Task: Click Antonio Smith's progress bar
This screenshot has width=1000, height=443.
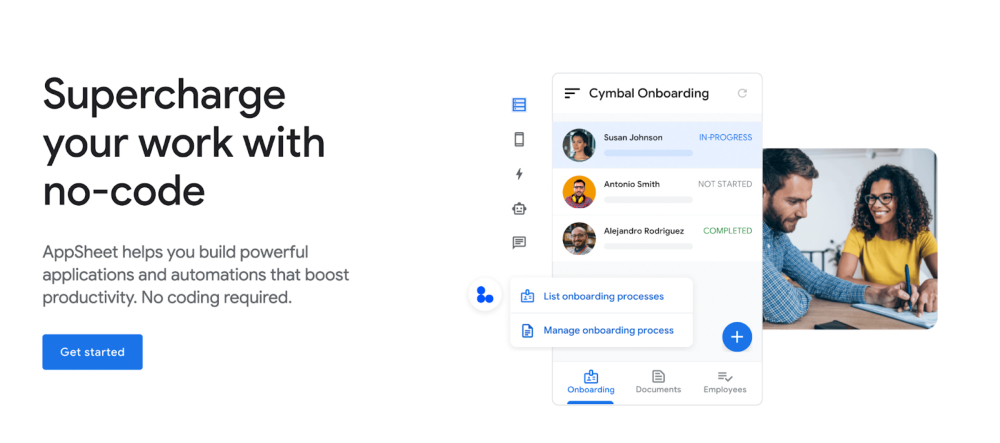Action: tap(648, 200)
